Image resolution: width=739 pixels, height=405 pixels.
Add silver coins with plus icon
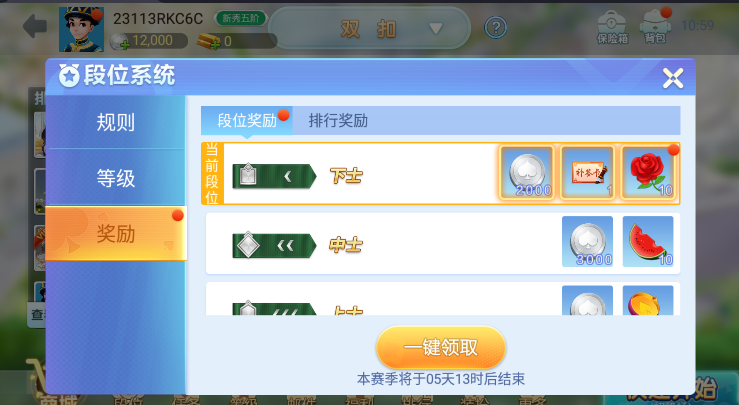[124, 45]
